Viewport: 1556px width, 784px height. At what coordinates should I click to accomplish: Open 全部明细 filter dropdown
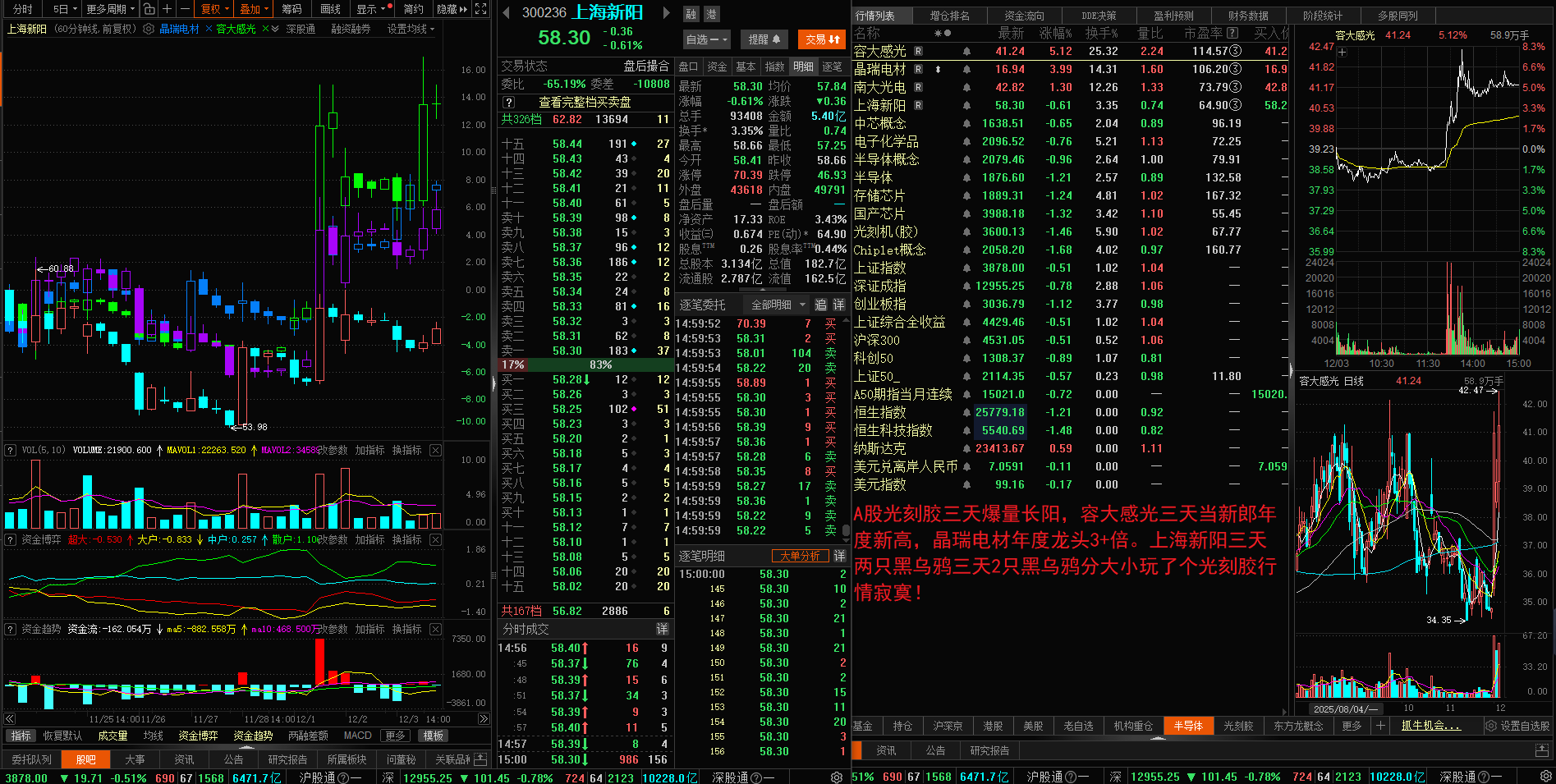(778, 305)
